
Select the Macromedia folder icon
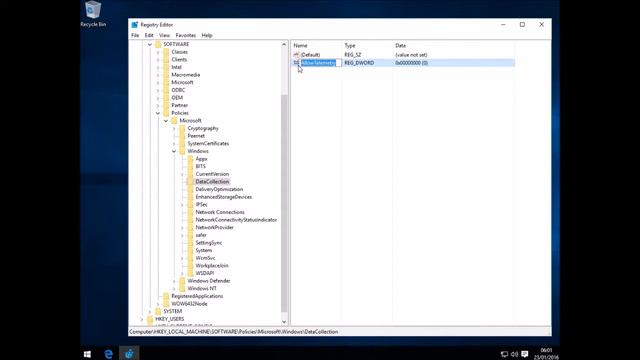(x=166, y=75)
